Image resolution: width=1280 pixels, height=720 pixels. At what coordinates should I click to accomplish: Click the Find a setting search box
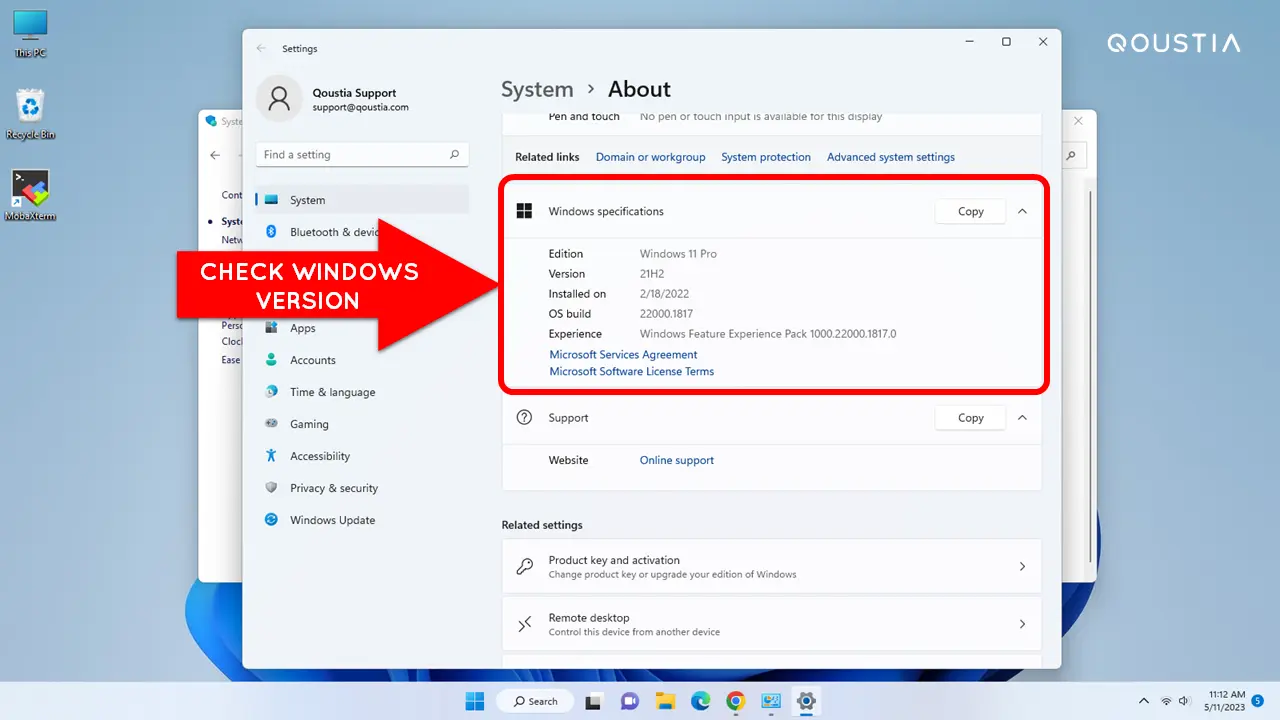click(362, 155)
